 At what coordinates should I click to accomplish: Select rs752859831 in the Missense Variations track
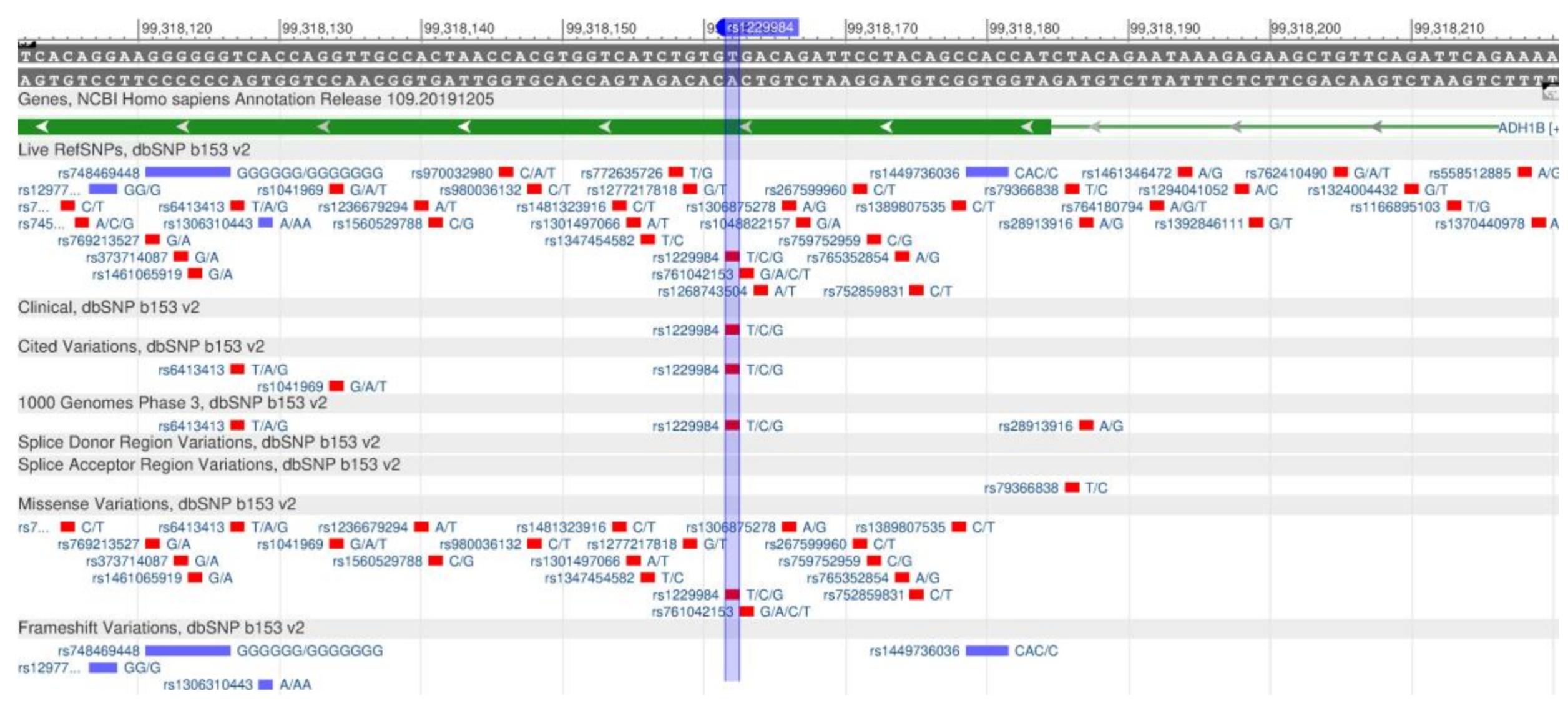(x=888, y=595)
